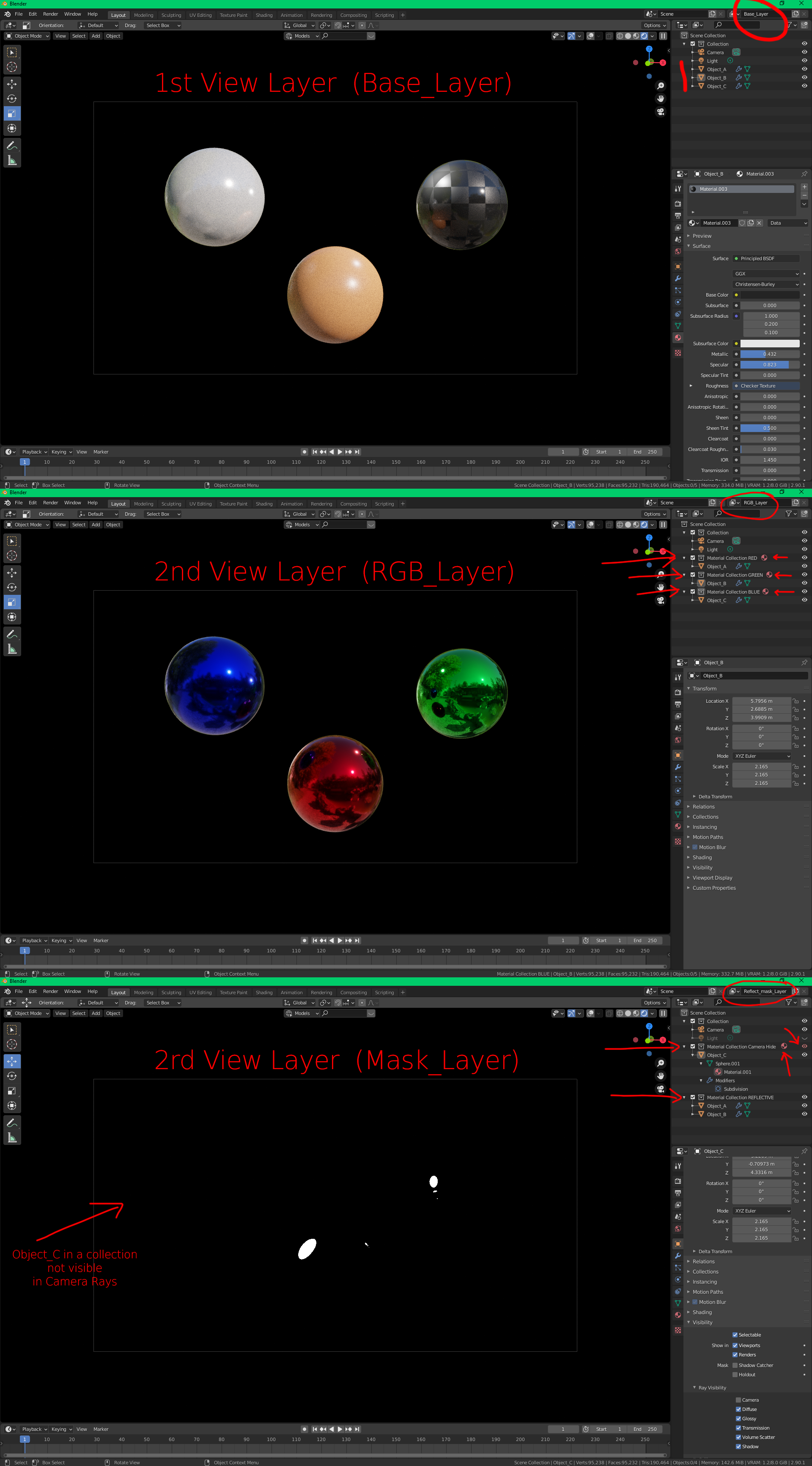Uncheck Selectable in Reflect_mask_Layer Visibility panel
Screen dimensions: 812x1466
(735, 1335)
